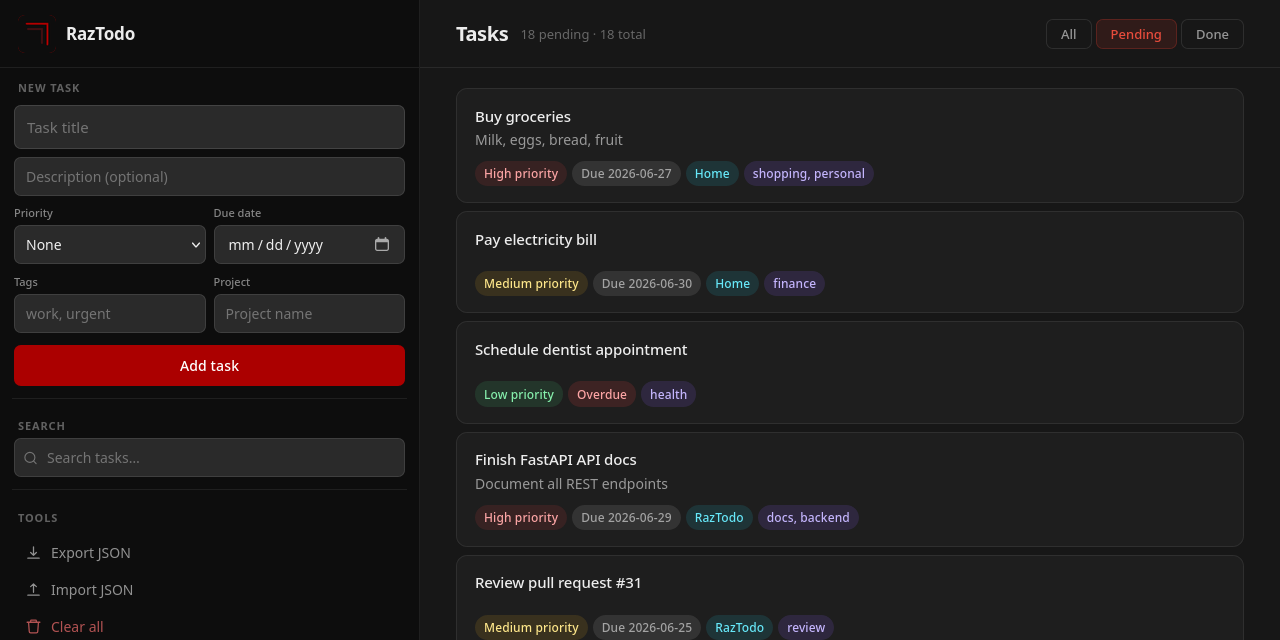Click the Search tasks field
The width and height of the screenshot is (1280, 640).
click(x=209, y=458)
